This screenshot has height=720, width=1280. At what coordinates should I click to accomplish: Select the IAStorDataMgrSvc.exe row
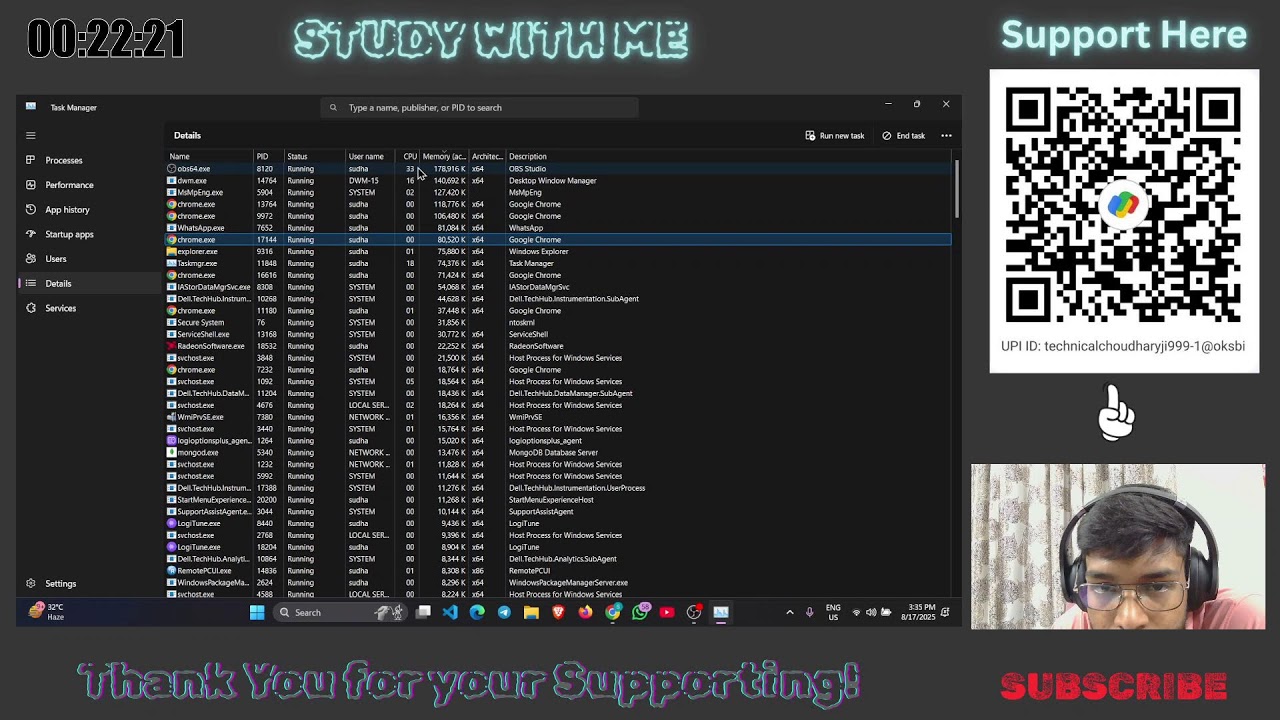[558, 287]
